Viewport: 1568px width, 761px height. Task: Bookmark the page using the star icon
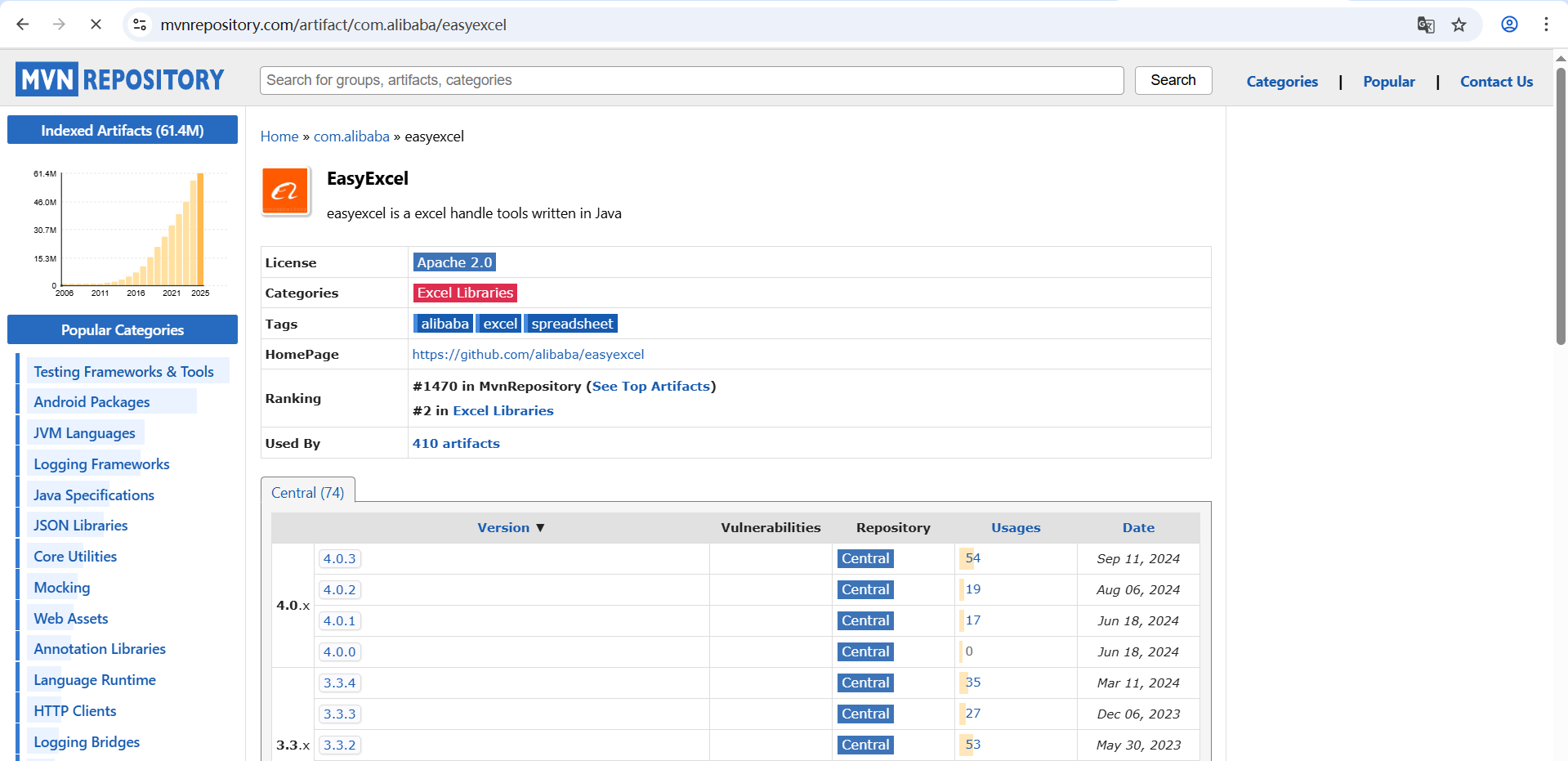(1459, 25)
